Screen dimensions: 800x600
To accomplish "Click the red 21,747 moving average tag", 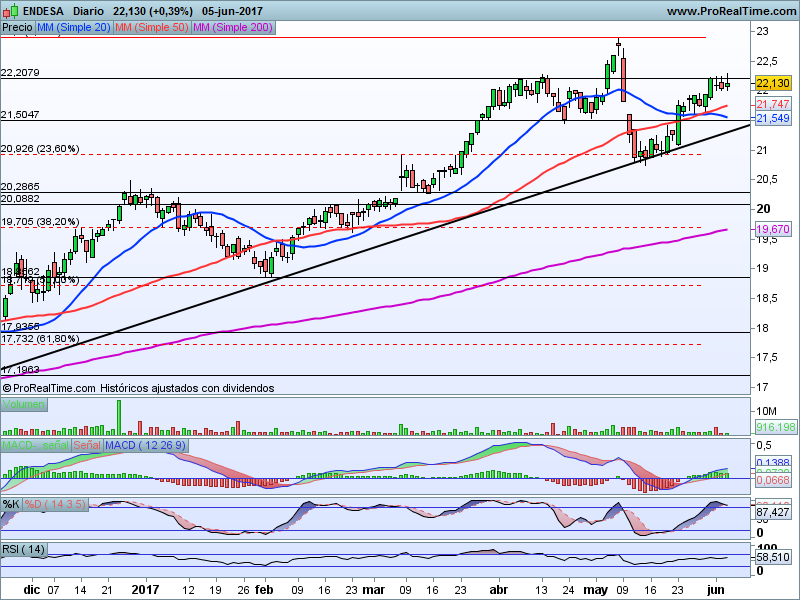I will click(774, 104).
